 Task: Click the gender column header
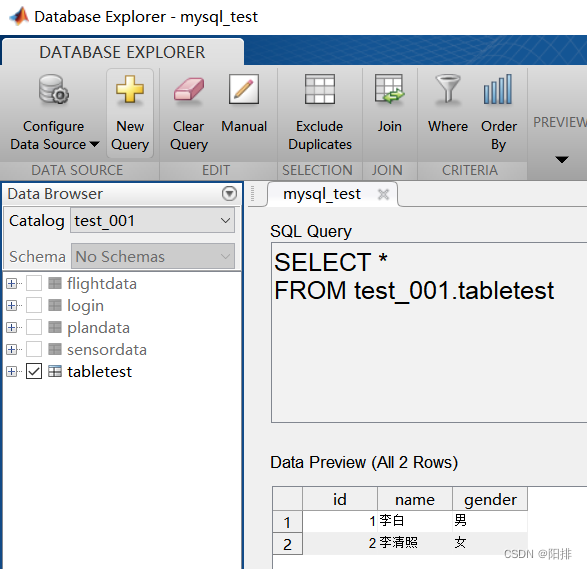pyautogui.click(x=490, y=499)
